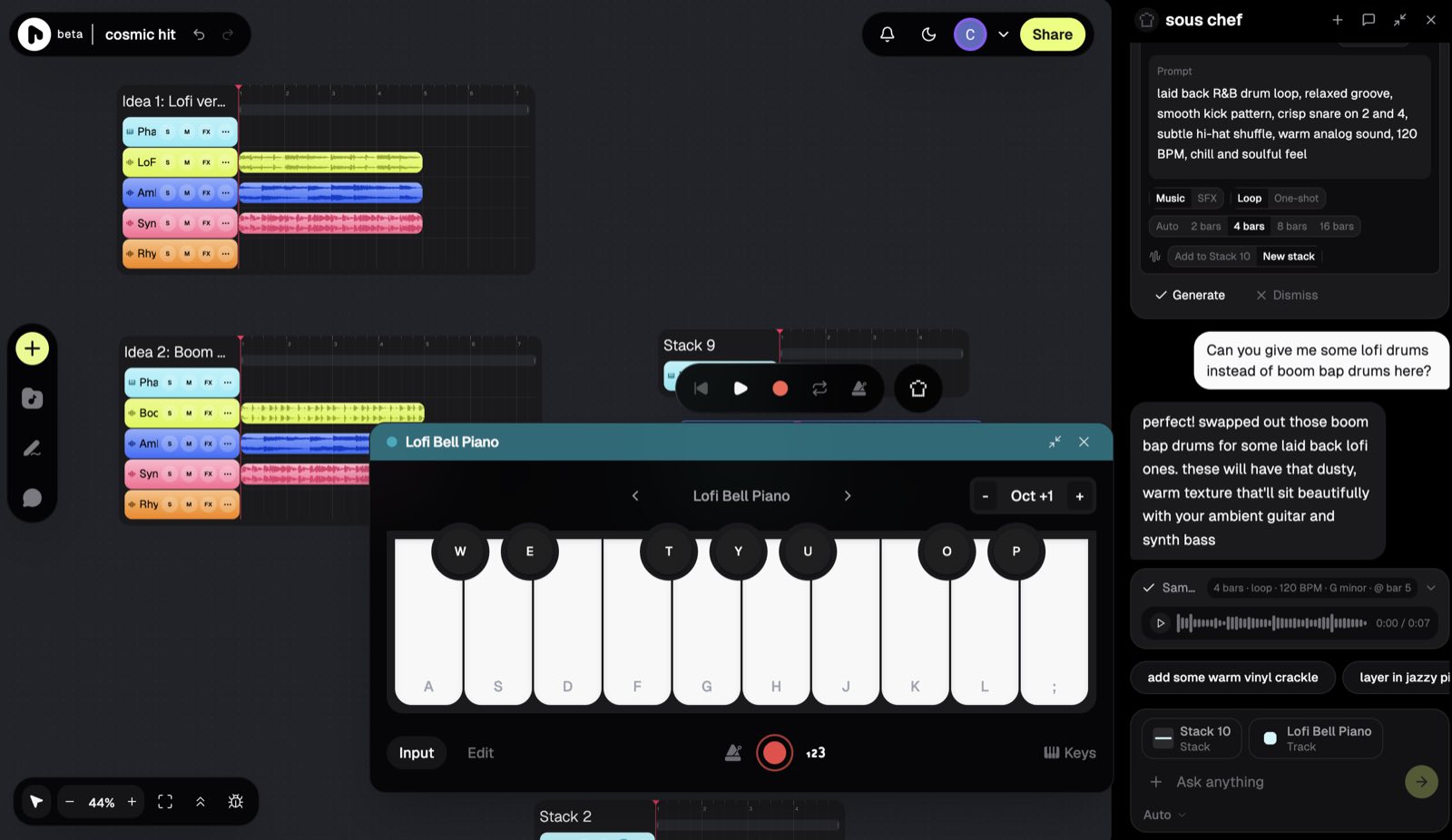The image size is (1452, 840).
Task: Select previous instrument in Lofi Bell Piano
Action: pos(635,496)
